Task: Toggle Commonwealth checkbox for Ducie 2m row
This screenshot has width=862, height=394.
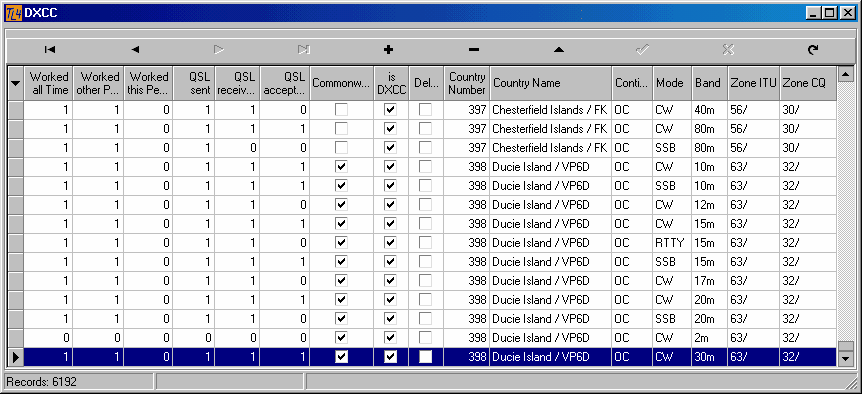Action: pos(341,338)
